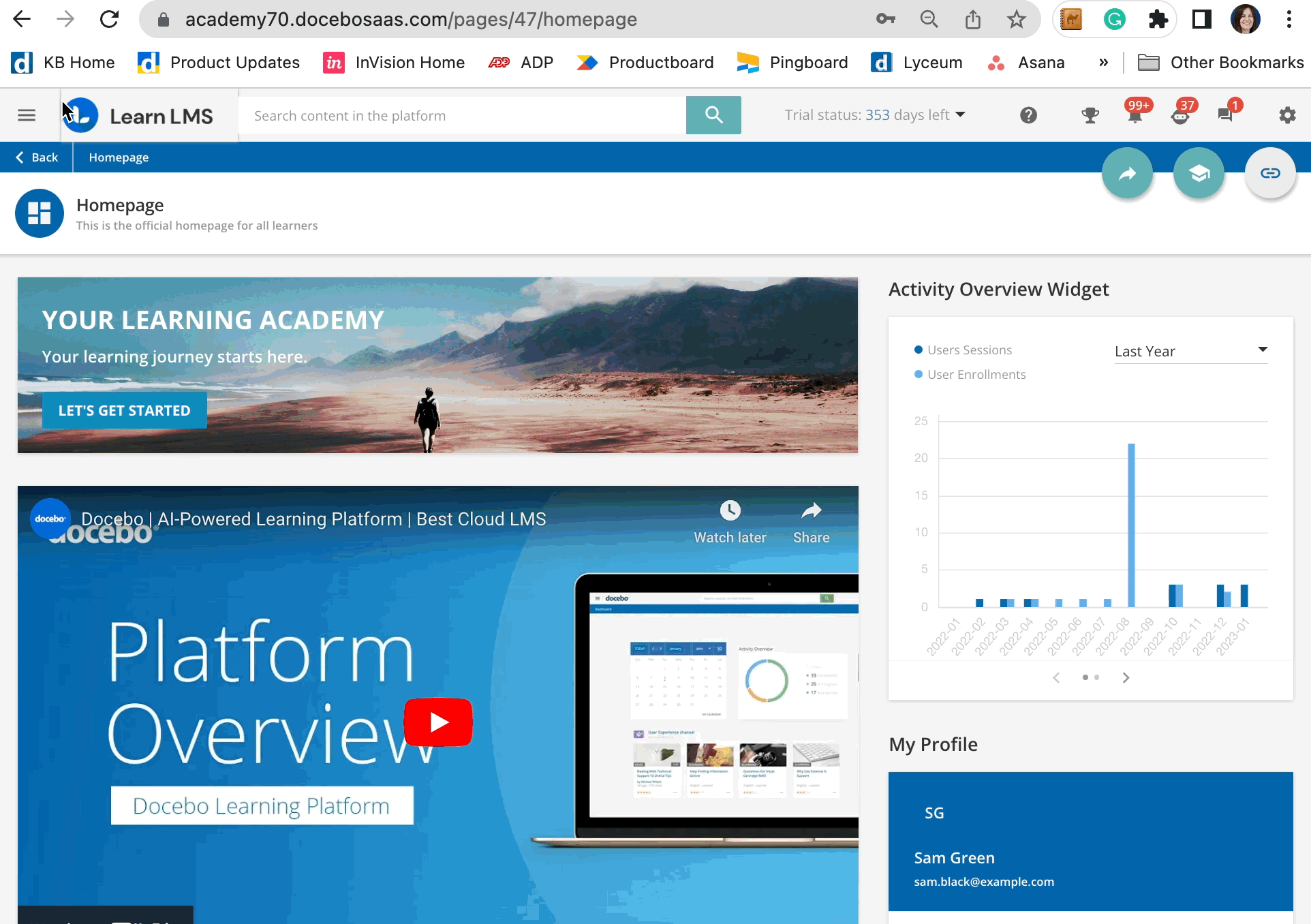Open the ADP bookmark
Viewport: 1311px width, 924px height.
coord(521,63)
